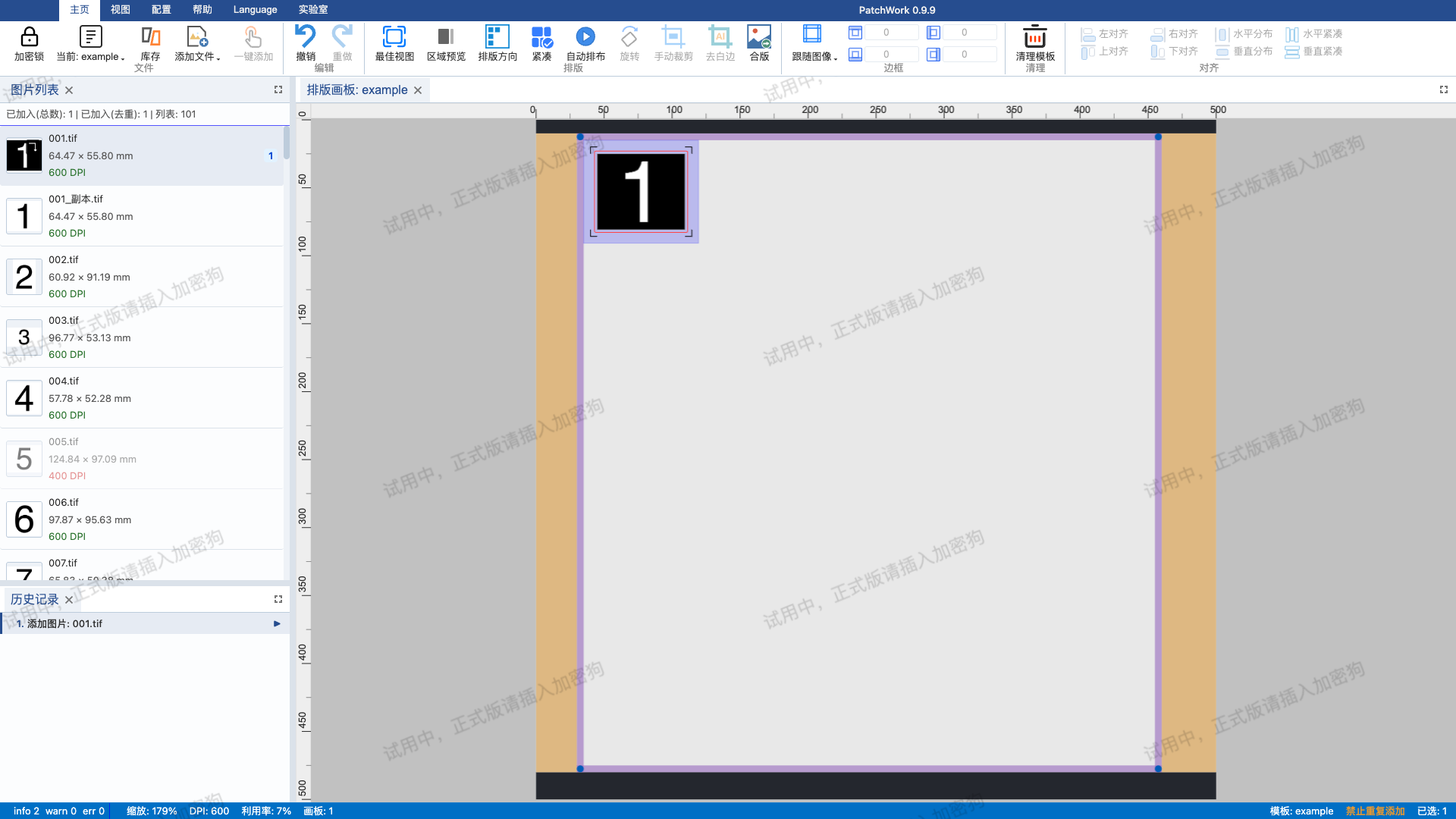Maximize the 排版画板 canvas panel
The image size is (1456, 819).
[1444, 89]
